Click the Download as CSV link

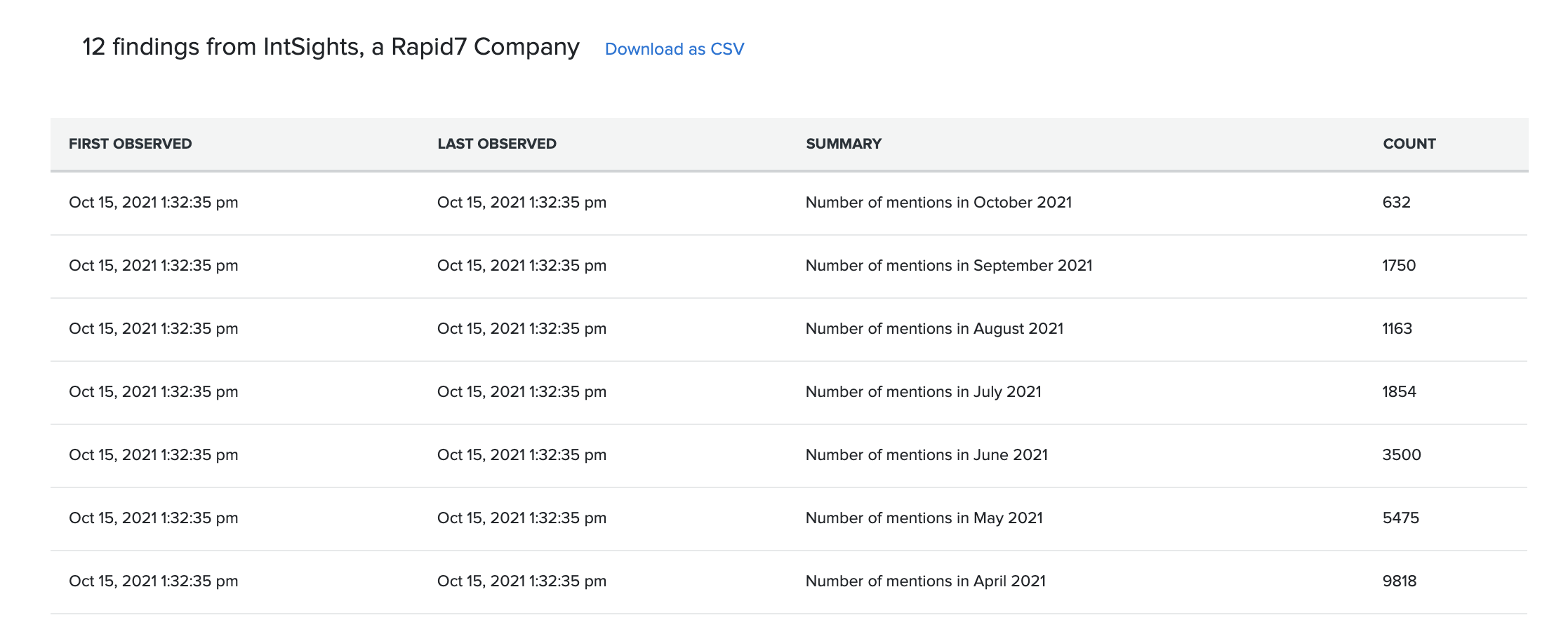click(674, 49)
